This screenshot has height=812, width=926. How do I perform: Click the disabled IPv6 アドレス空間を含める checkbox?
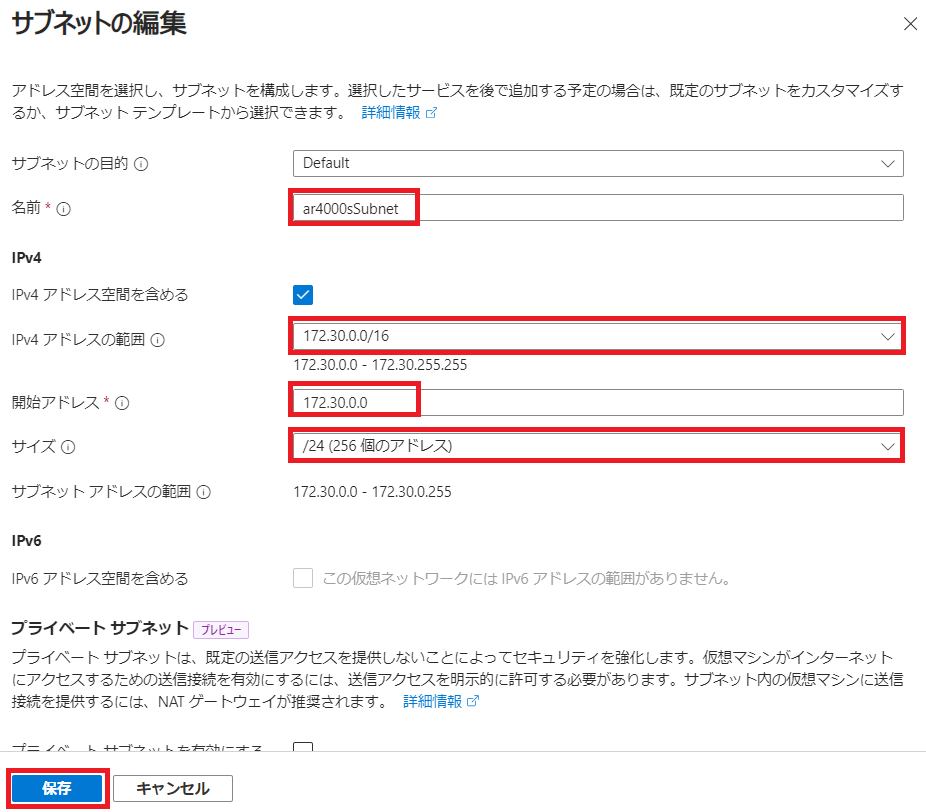click(x=303, y=578)
